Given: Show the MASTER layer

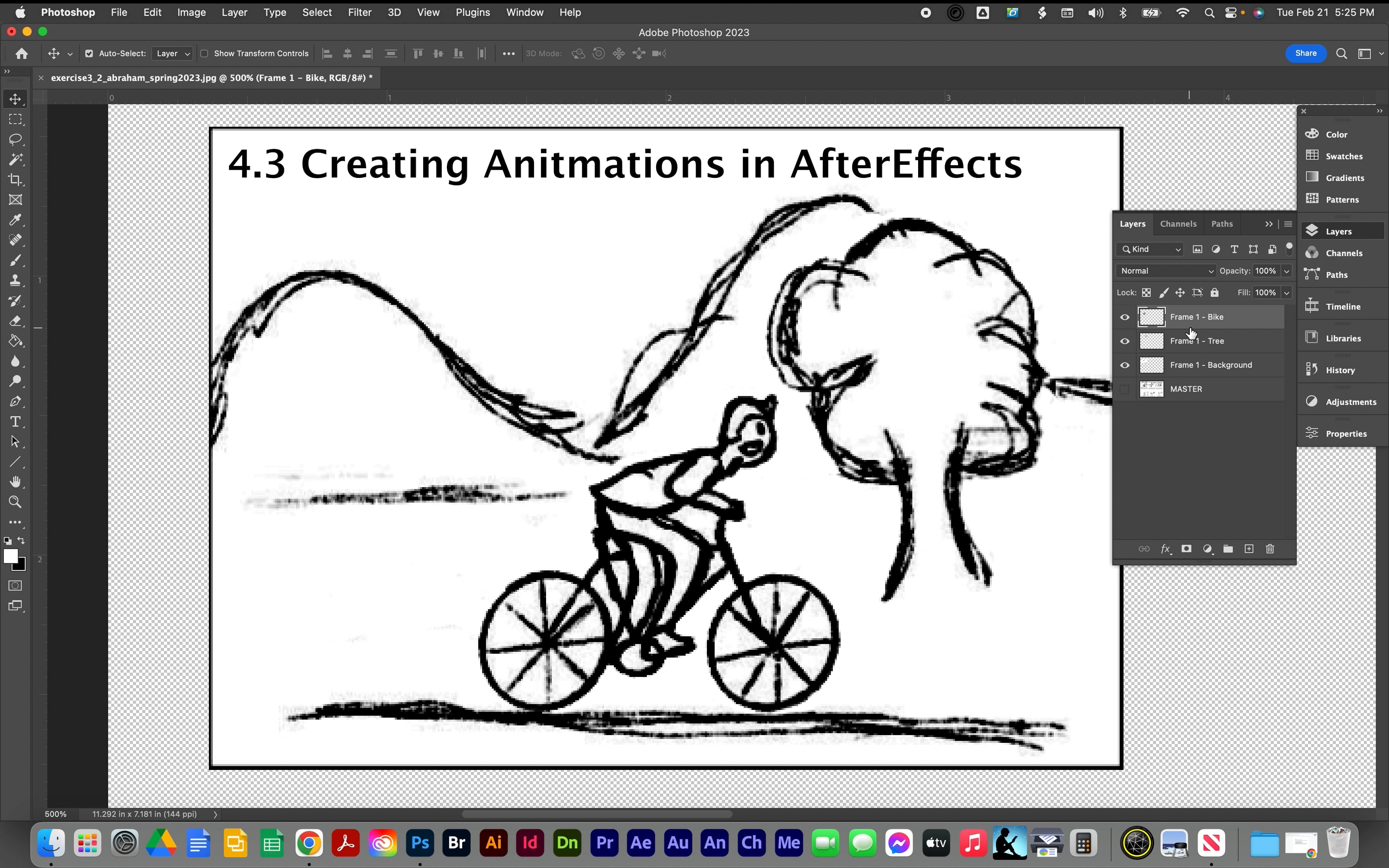Looking at the screenshot, I should [1124, 389].
